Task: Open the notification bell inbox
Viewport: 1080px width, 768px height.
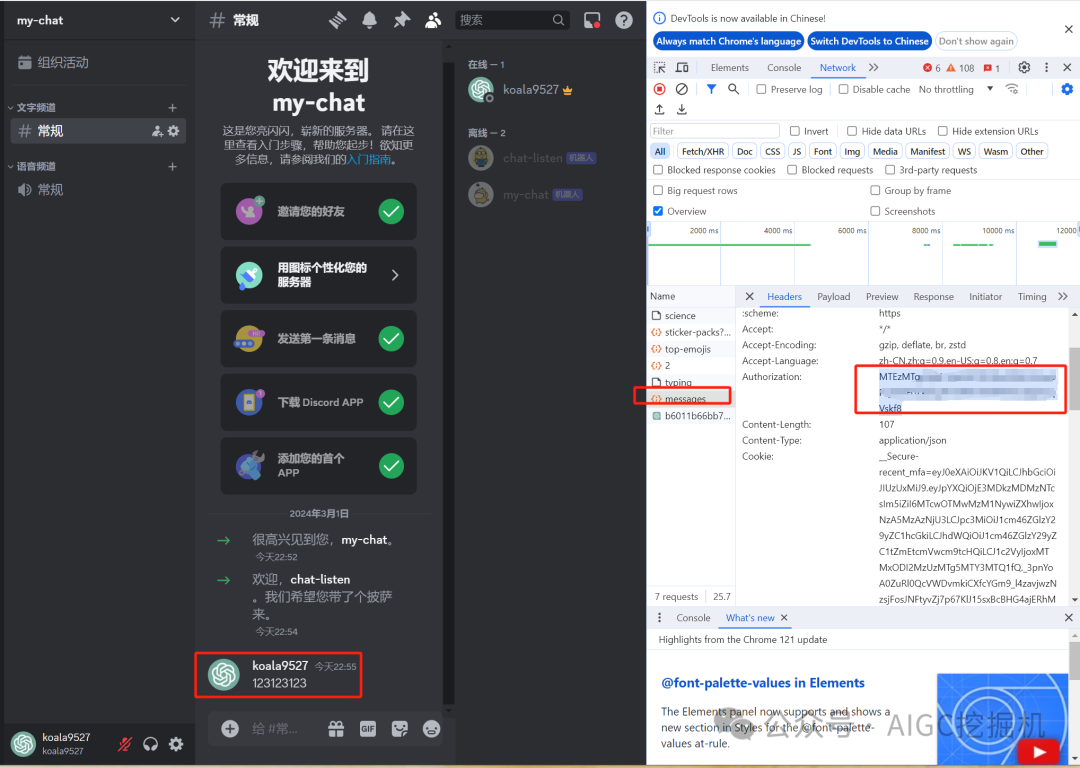Action: point(370,20)
